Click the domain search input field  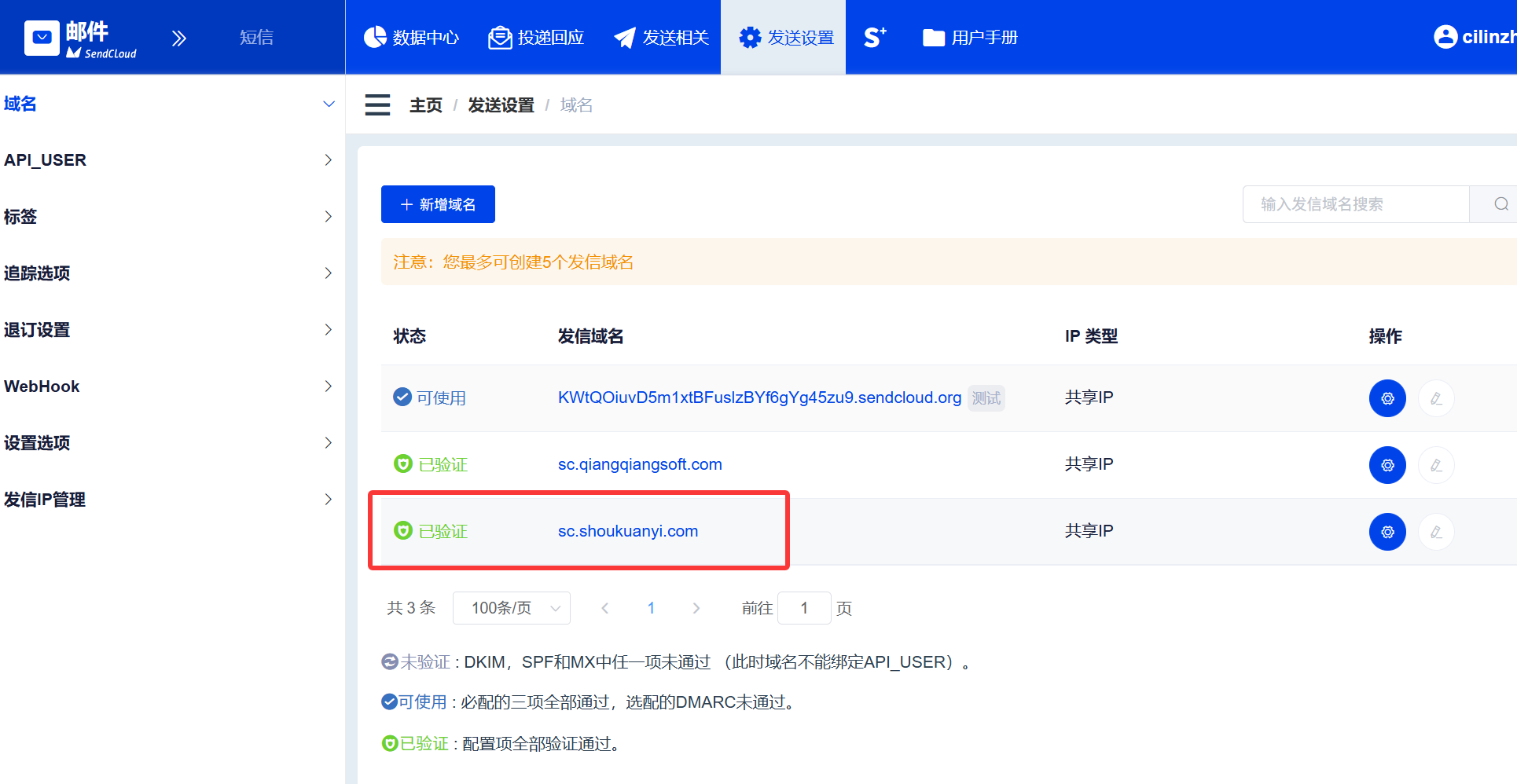pos(1355,204)
